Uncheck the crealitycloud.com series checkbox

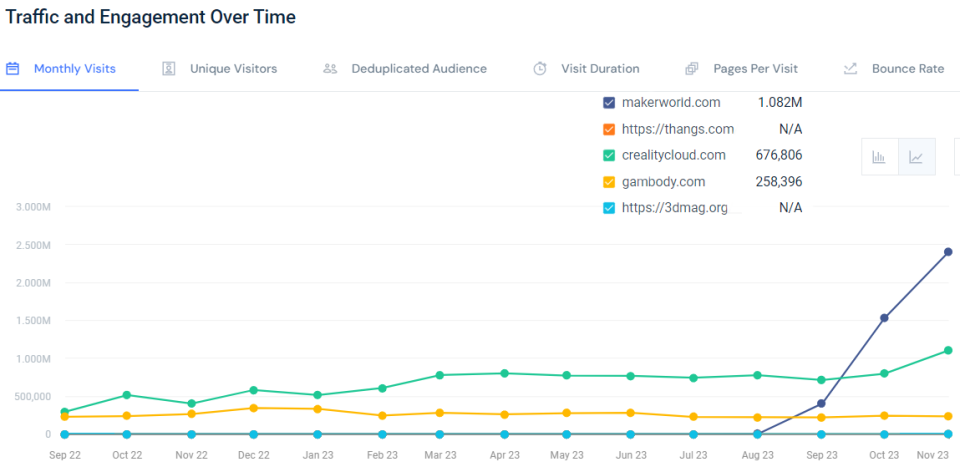[x=609, y=155]
